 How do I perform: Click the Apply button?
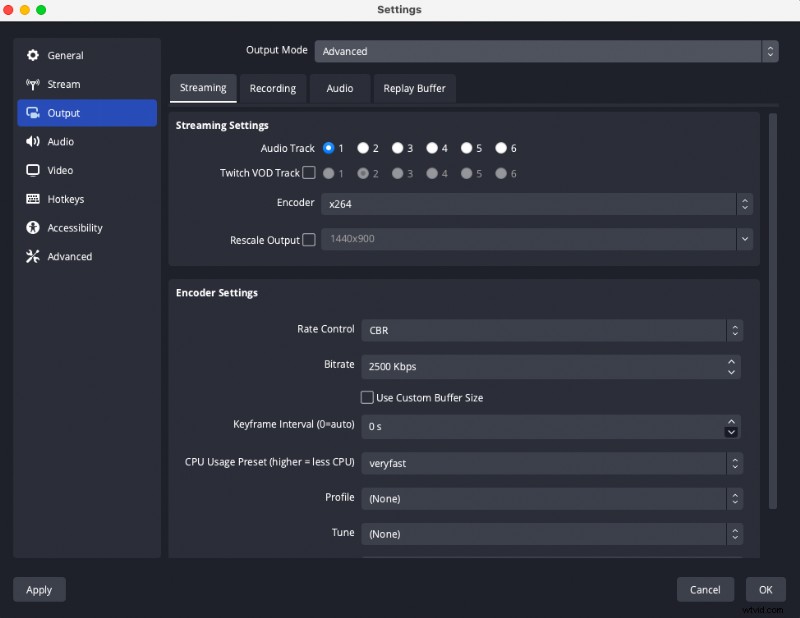coord(38,589)
